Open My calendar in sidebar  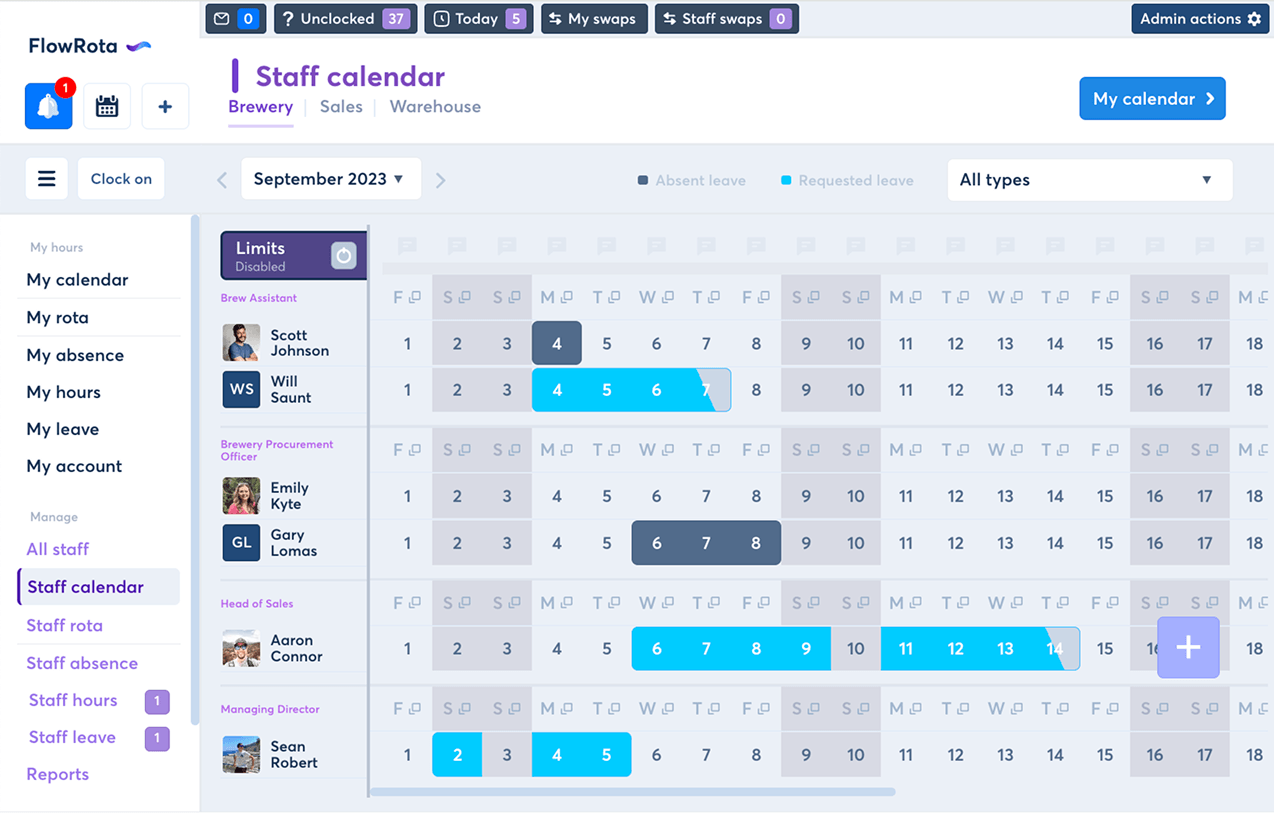point(77,280)
